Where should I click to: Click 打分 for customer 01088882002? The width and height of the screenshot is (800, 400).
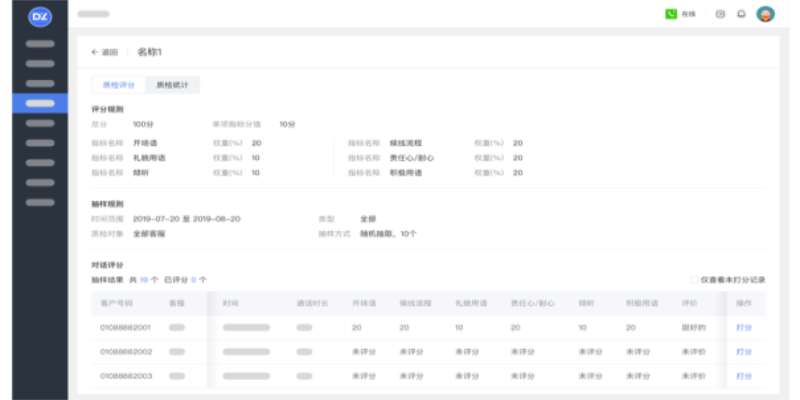click(x=743, y=352)
